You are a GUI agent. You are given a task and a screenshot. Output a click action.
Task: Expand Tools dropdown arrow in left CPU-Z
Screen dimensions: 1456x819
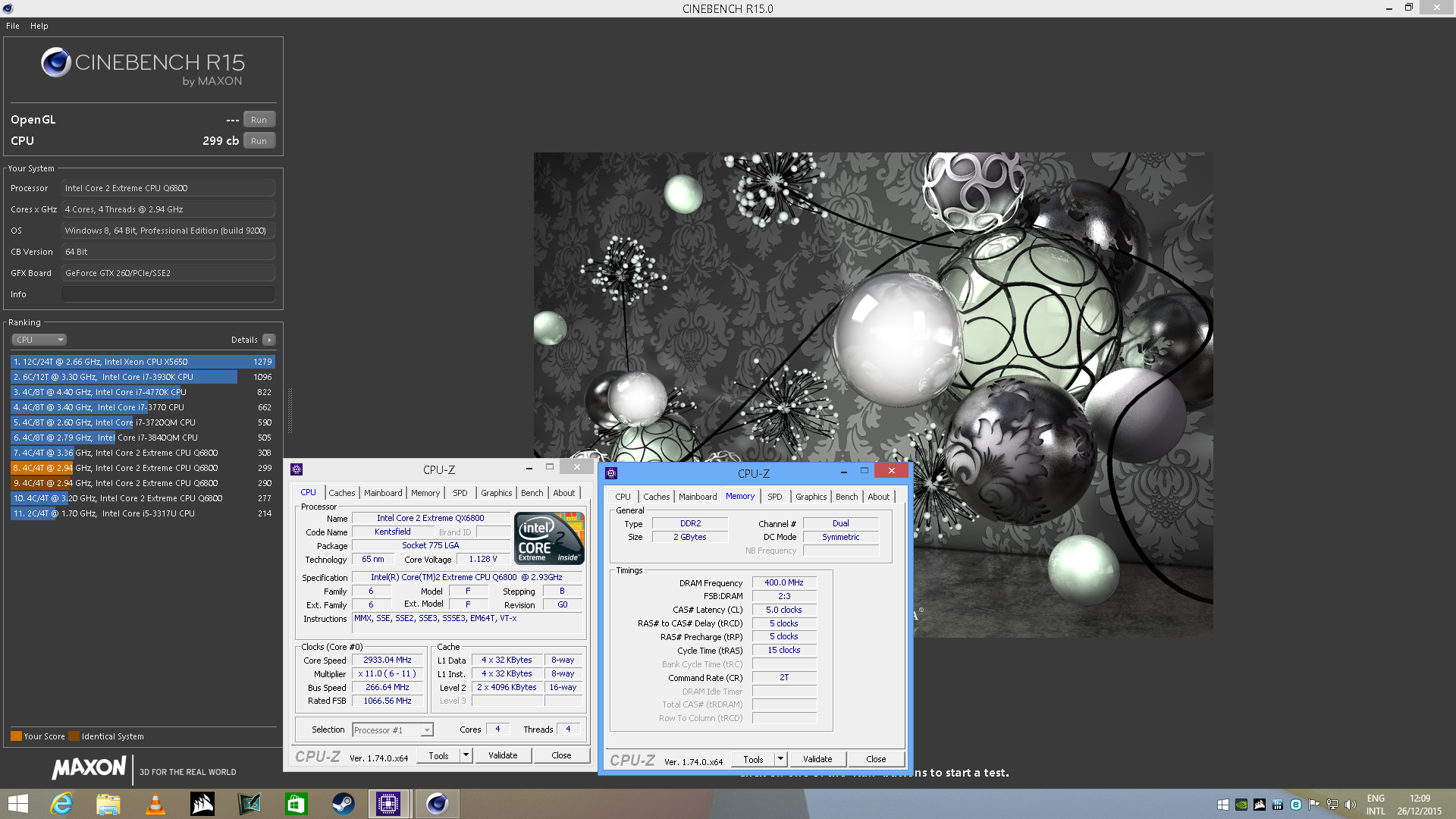tap(466, 755)
